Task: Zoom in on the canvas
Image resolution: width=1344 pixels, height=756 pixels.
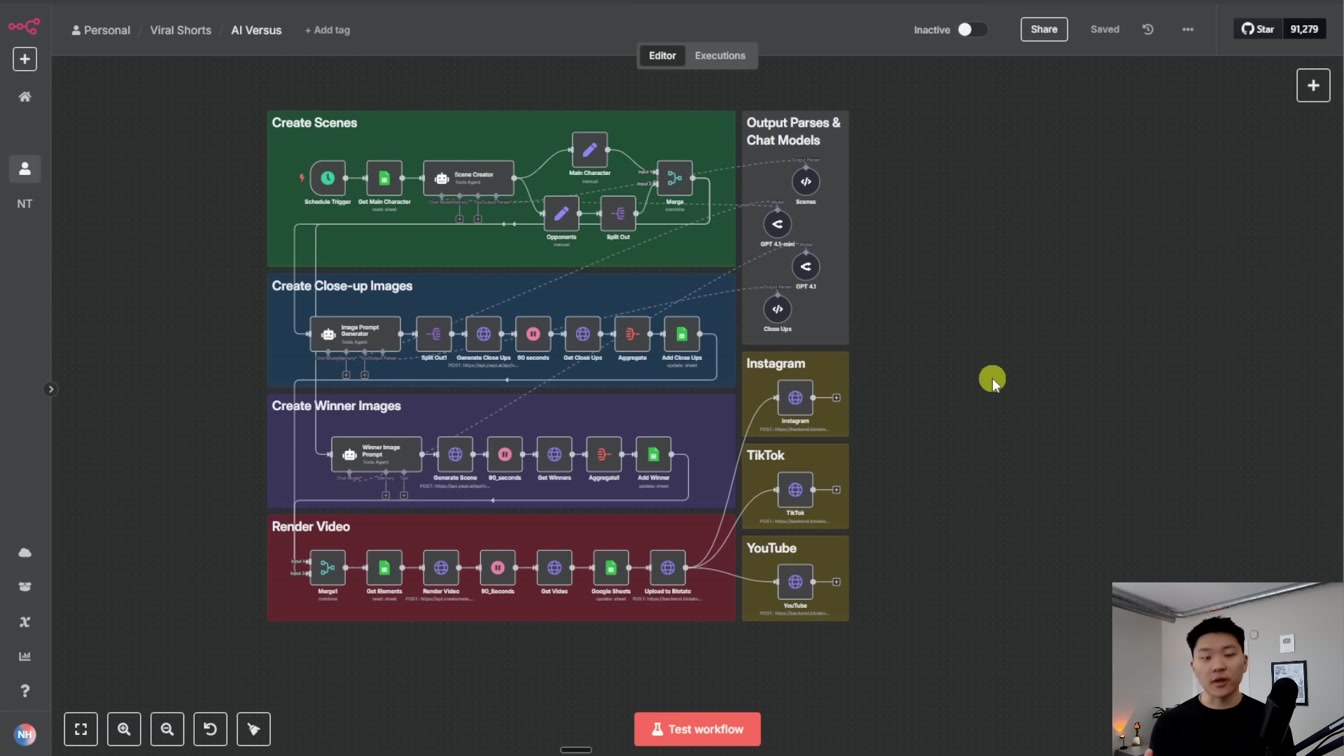Action: tap(124, 729)
